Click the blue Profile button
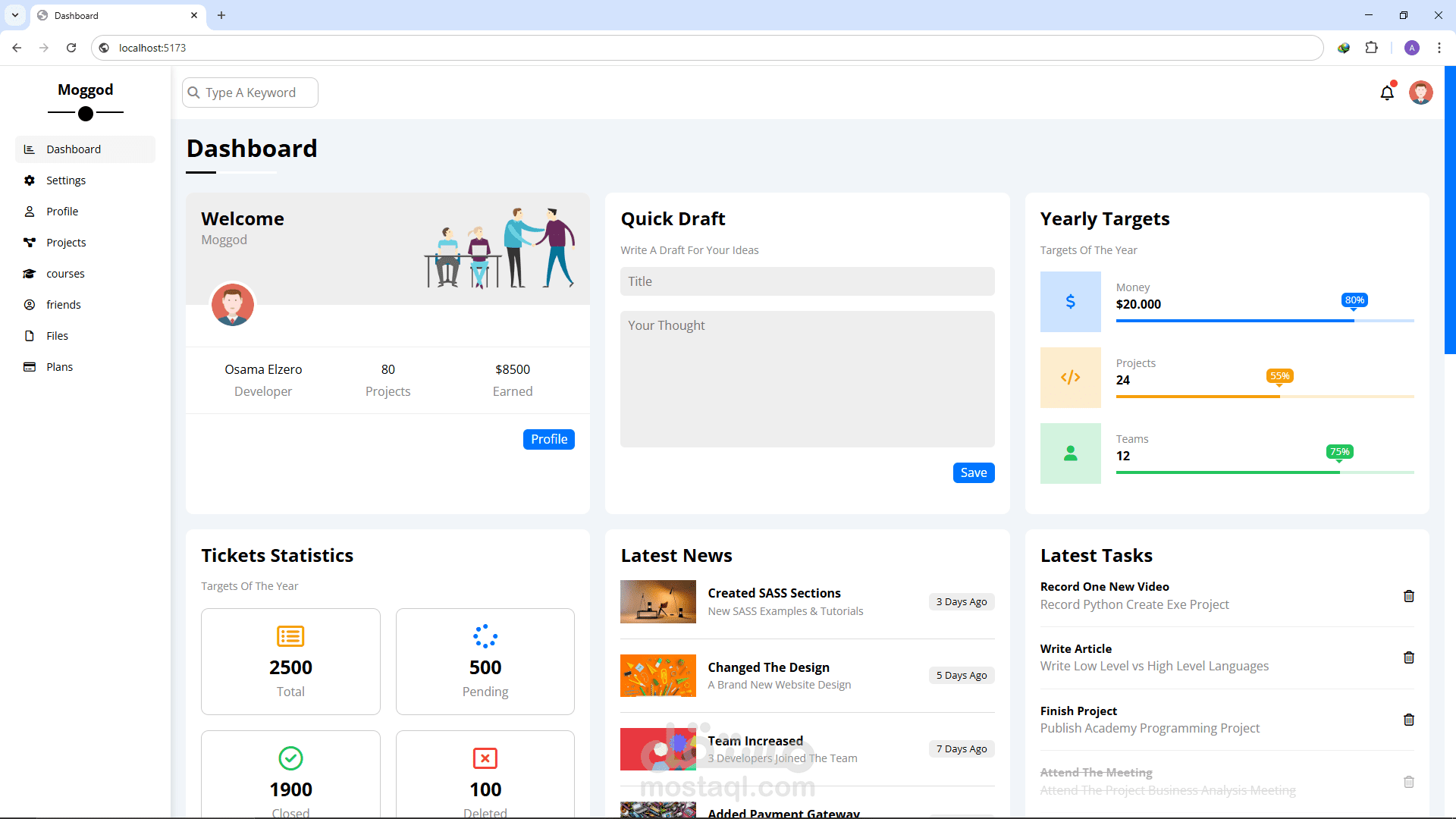The height and width of the screenshot is (819, 1456). coord(549,439)
